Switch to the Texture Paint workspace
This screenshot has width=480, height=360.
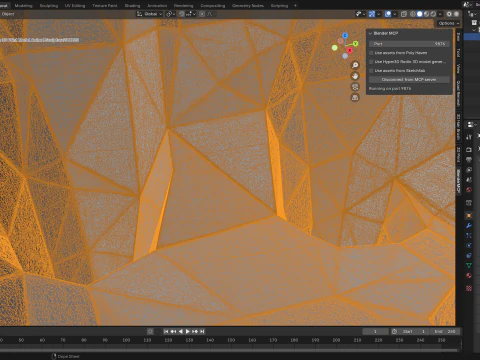(105, 6)
